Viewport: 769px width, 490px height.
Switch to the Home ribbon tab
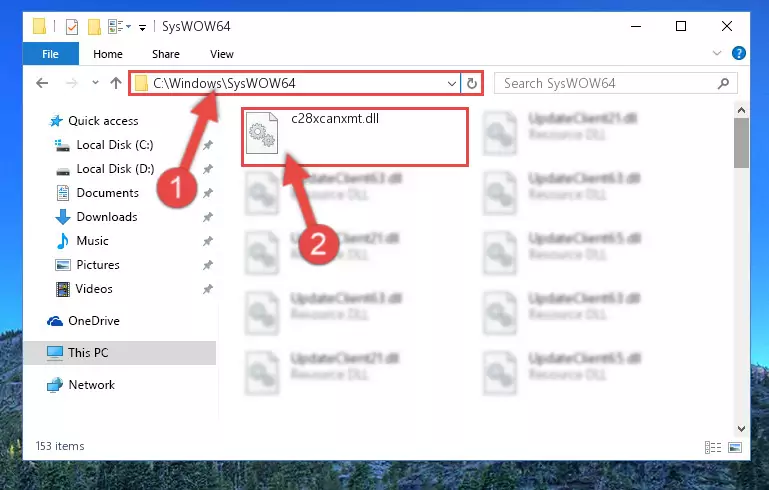coord(108,54)
